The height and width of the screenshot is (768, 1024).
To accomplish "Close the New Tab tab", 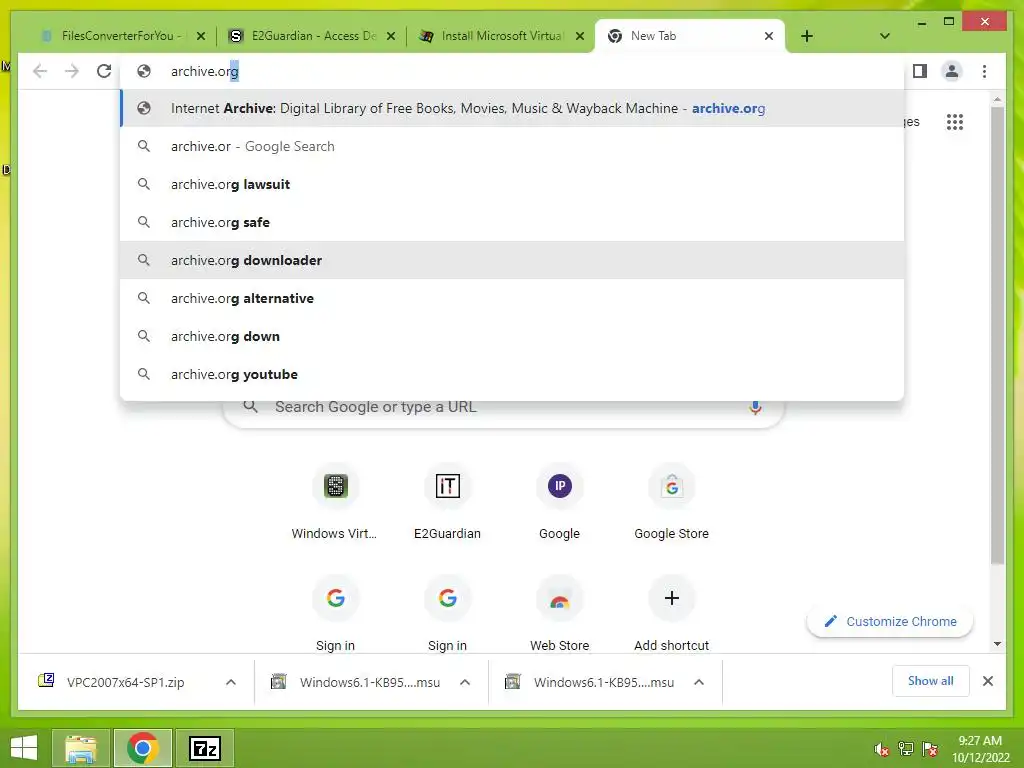I will [x=769, y=37].
